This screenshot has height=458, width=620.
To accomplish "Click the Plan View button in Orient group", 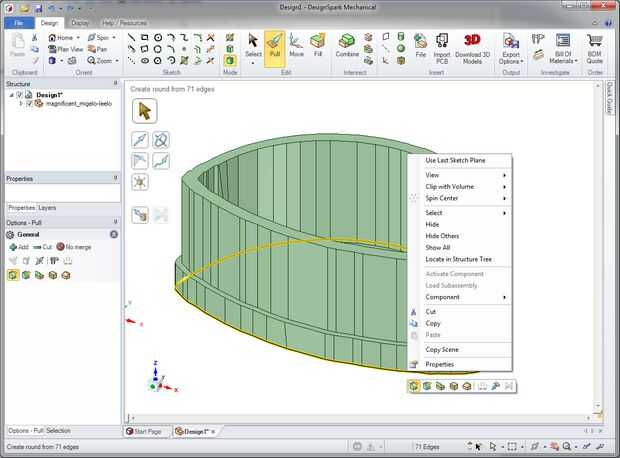I will (66, 48).
